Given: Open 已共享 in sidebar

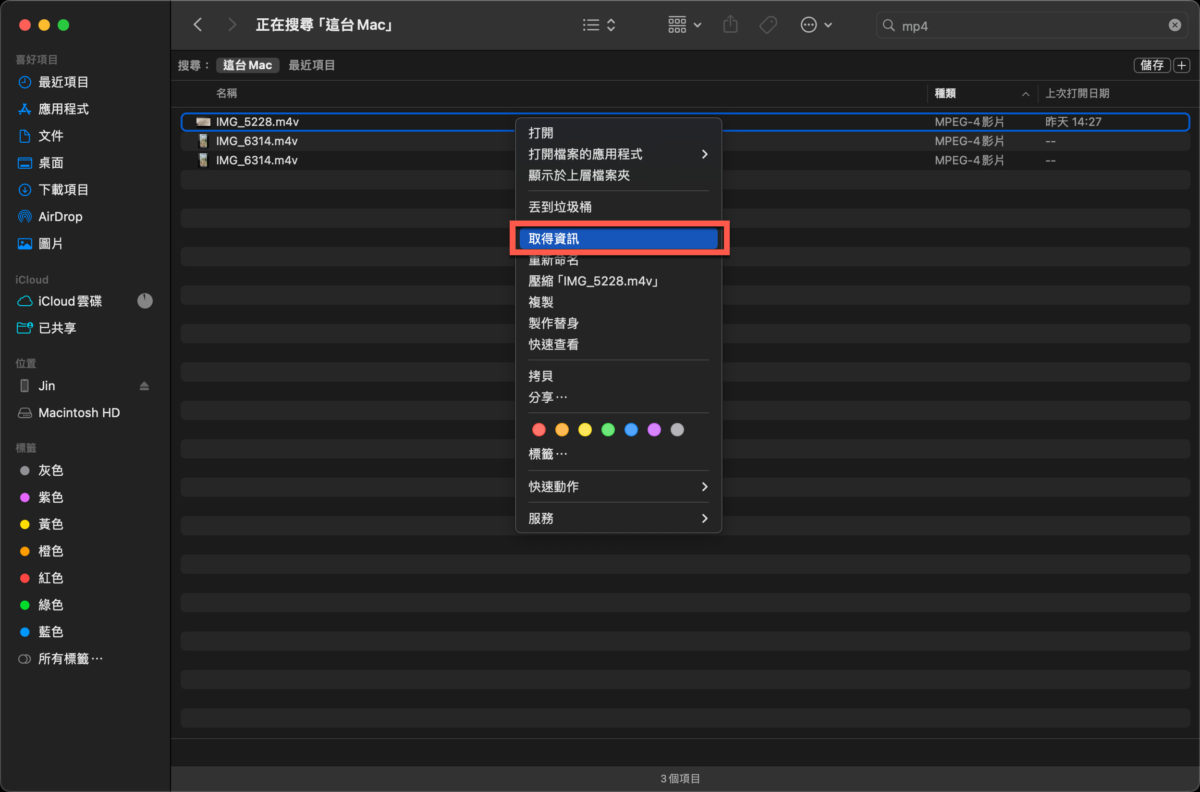Looking at the screenshot, I should 57,328.
